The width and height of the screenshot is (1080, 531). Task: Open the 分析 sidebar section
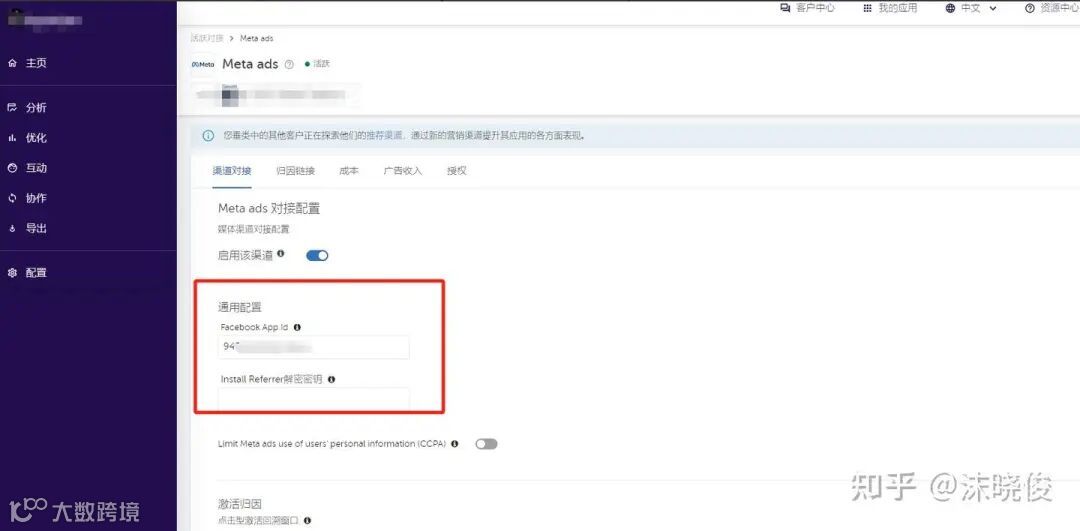tap(36, 107)
